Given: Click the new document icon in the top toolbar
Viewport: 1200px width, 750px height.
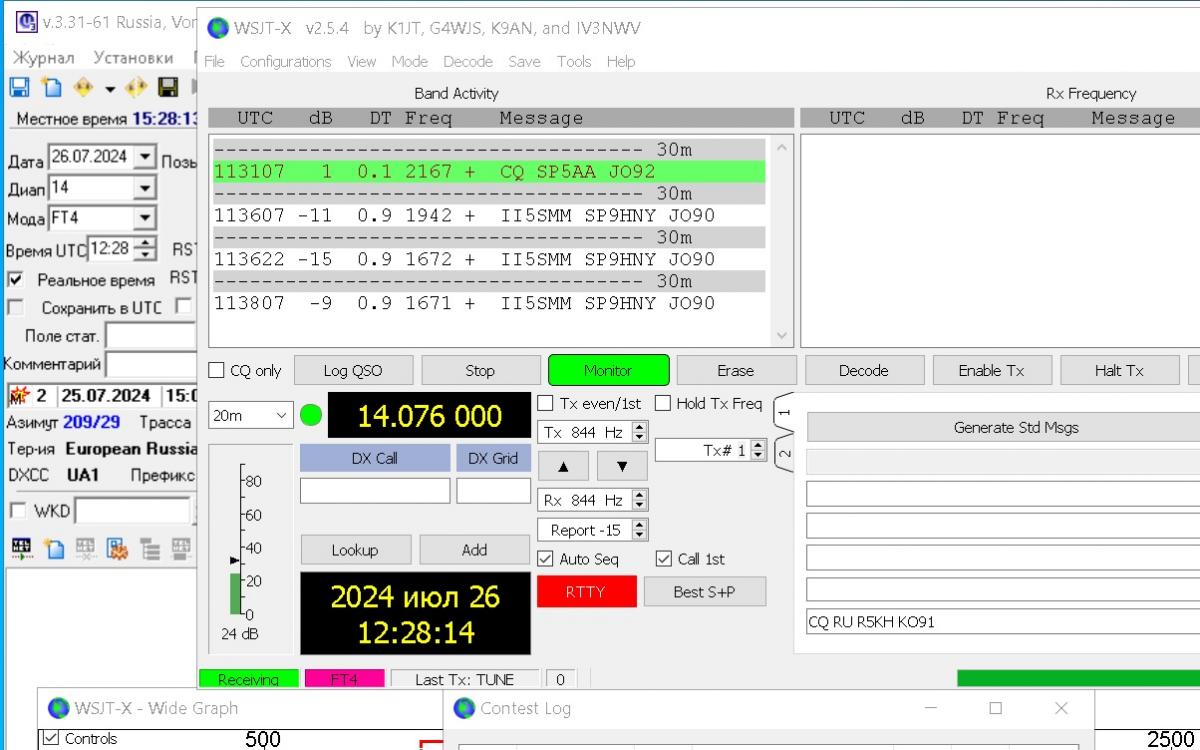Looking at the screenshot, I should click(x=51, y=87).
